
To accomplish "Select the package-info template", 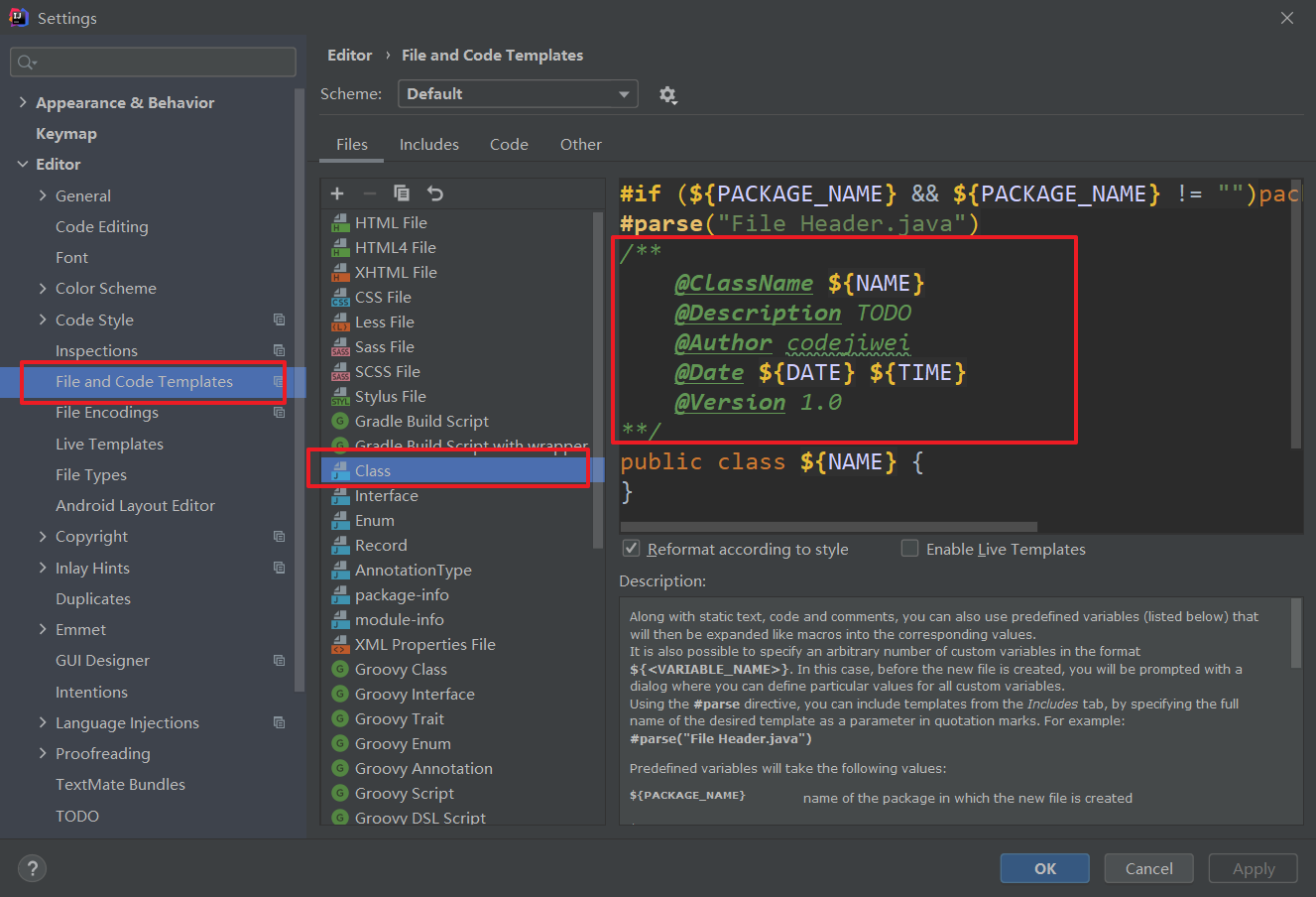I will (x=402, y=595).
